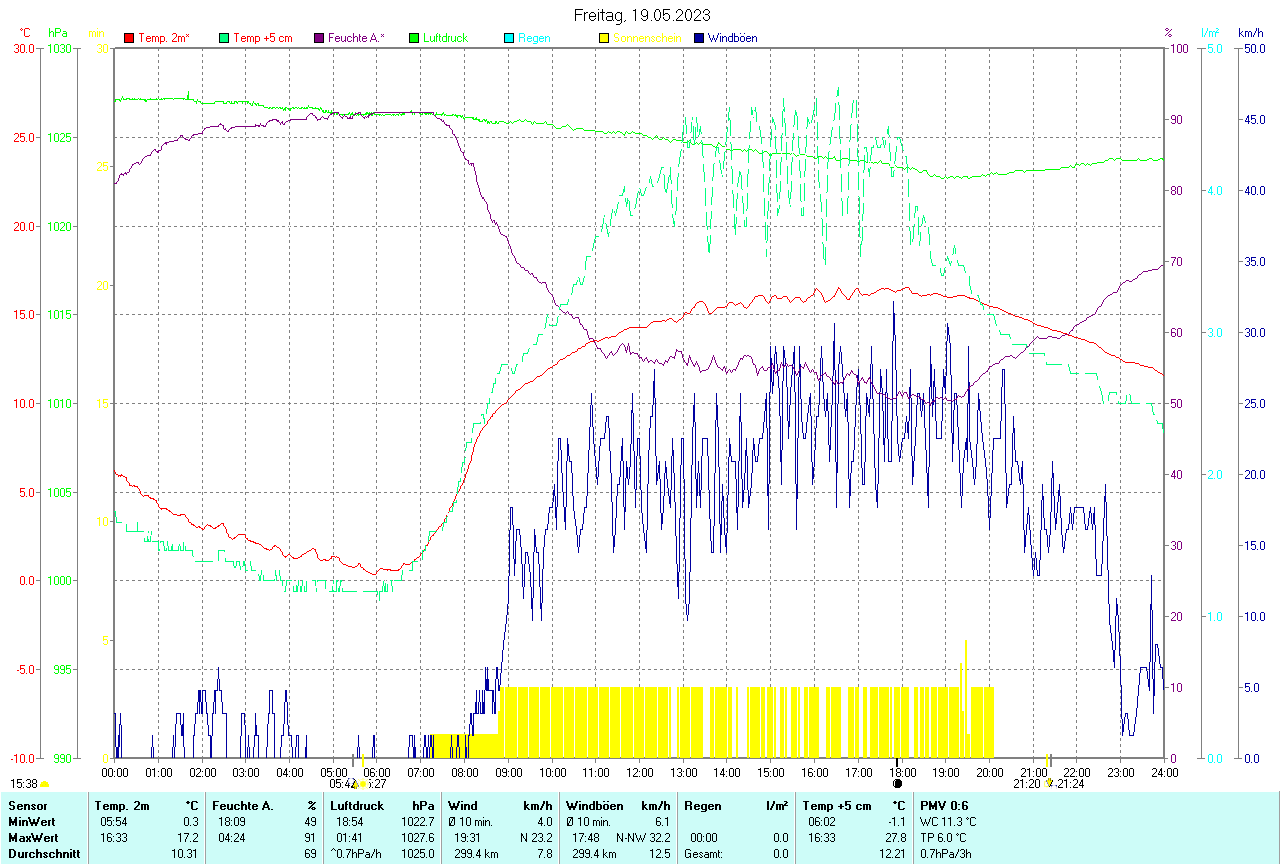Click the 'Regen' column header in table
This screenshot has width=1280, height=864.
[x=702, y=805]
